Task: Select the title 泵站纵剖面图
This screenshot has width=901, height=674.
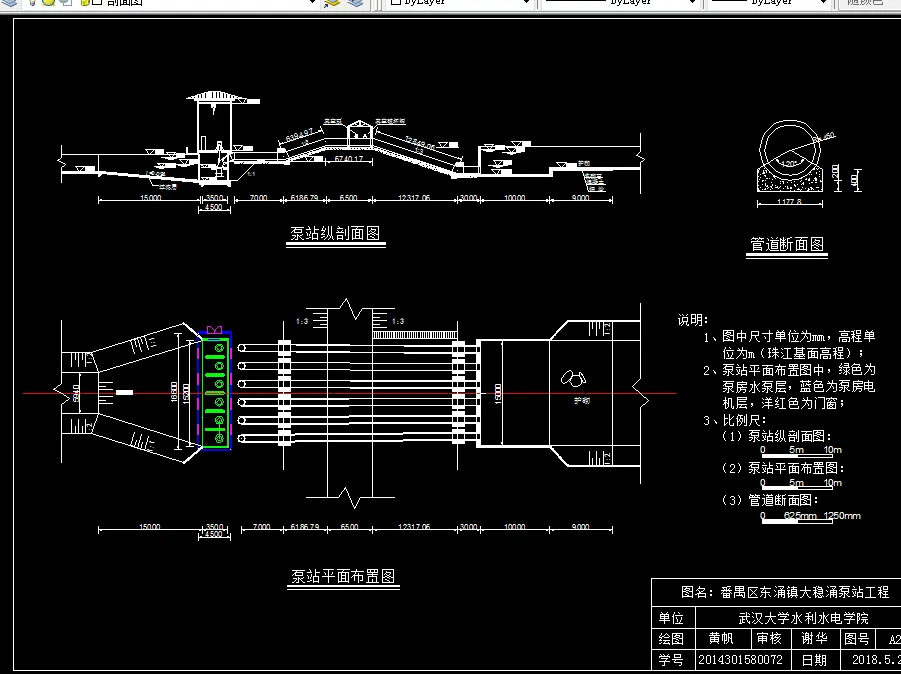Action: (x=335, y=233)
